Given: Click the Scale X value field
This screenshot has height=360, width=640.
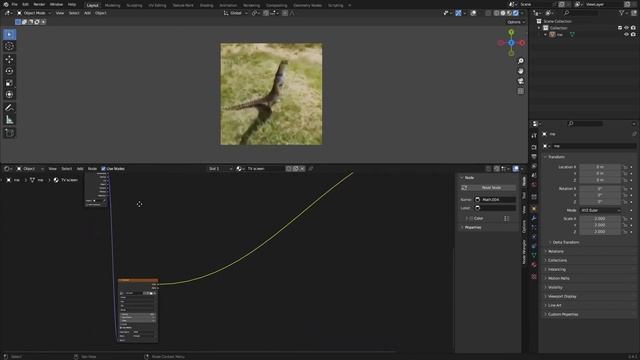Looking at the screenshot, I should coord(600,219).
